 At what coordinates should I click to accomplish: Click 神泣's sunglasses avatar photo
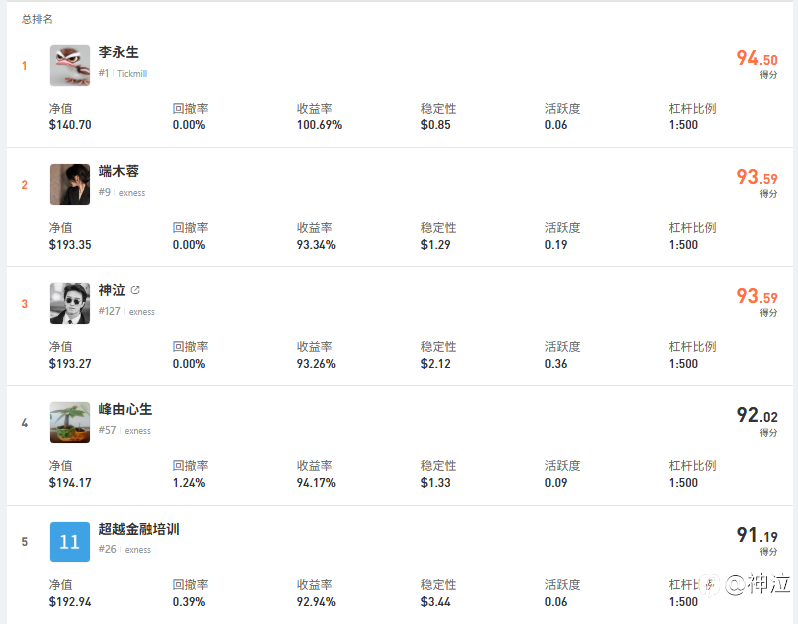coord(70,303)
